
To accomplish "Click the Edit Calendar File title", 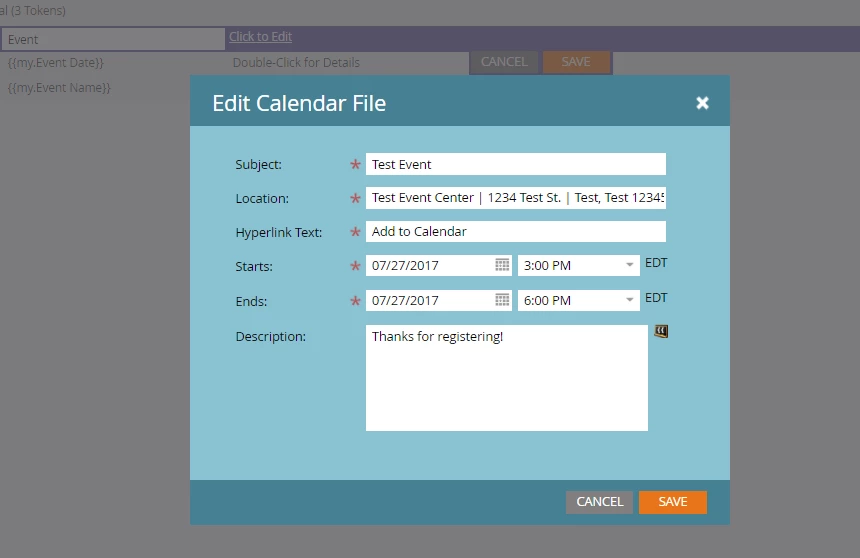I will 299,103.
